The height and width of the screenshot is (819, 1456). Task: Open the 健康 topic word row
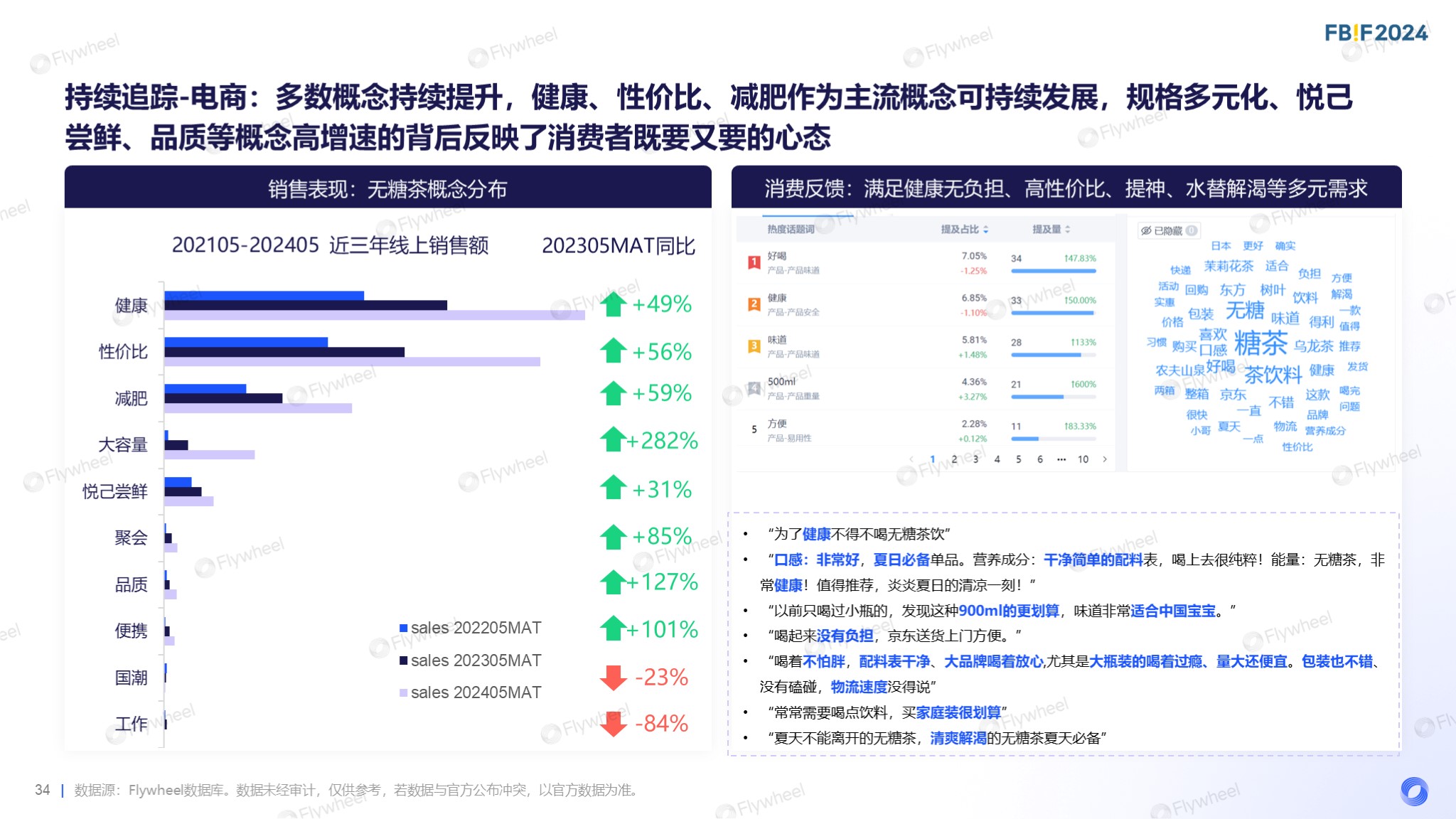[926, 304]
